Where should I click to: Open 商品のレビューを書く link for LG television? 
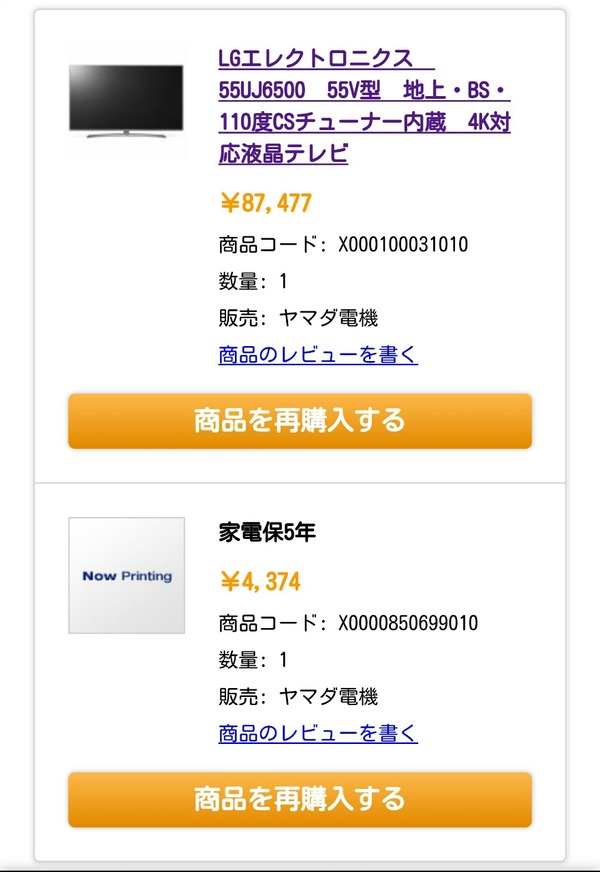coord(318,354)
